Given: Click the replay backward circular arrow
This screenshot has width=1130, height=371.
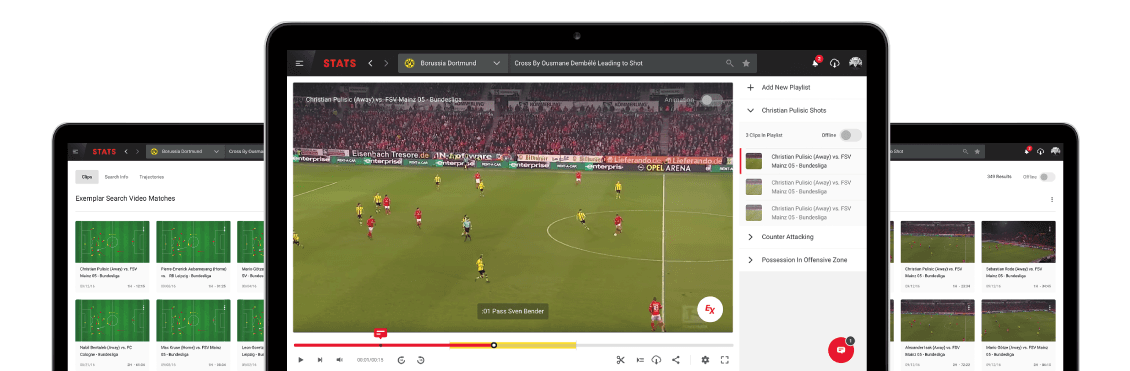Looking at the screenshot, I should [401, 359].
